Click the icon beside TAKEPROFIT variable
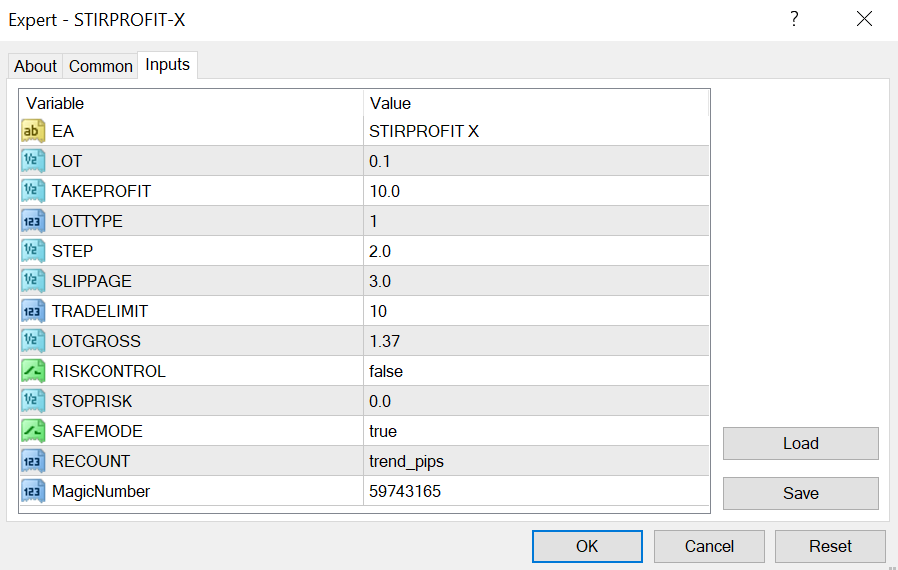Image resolution: width=898 pixels, height=570 pixels. pos(33,191)
